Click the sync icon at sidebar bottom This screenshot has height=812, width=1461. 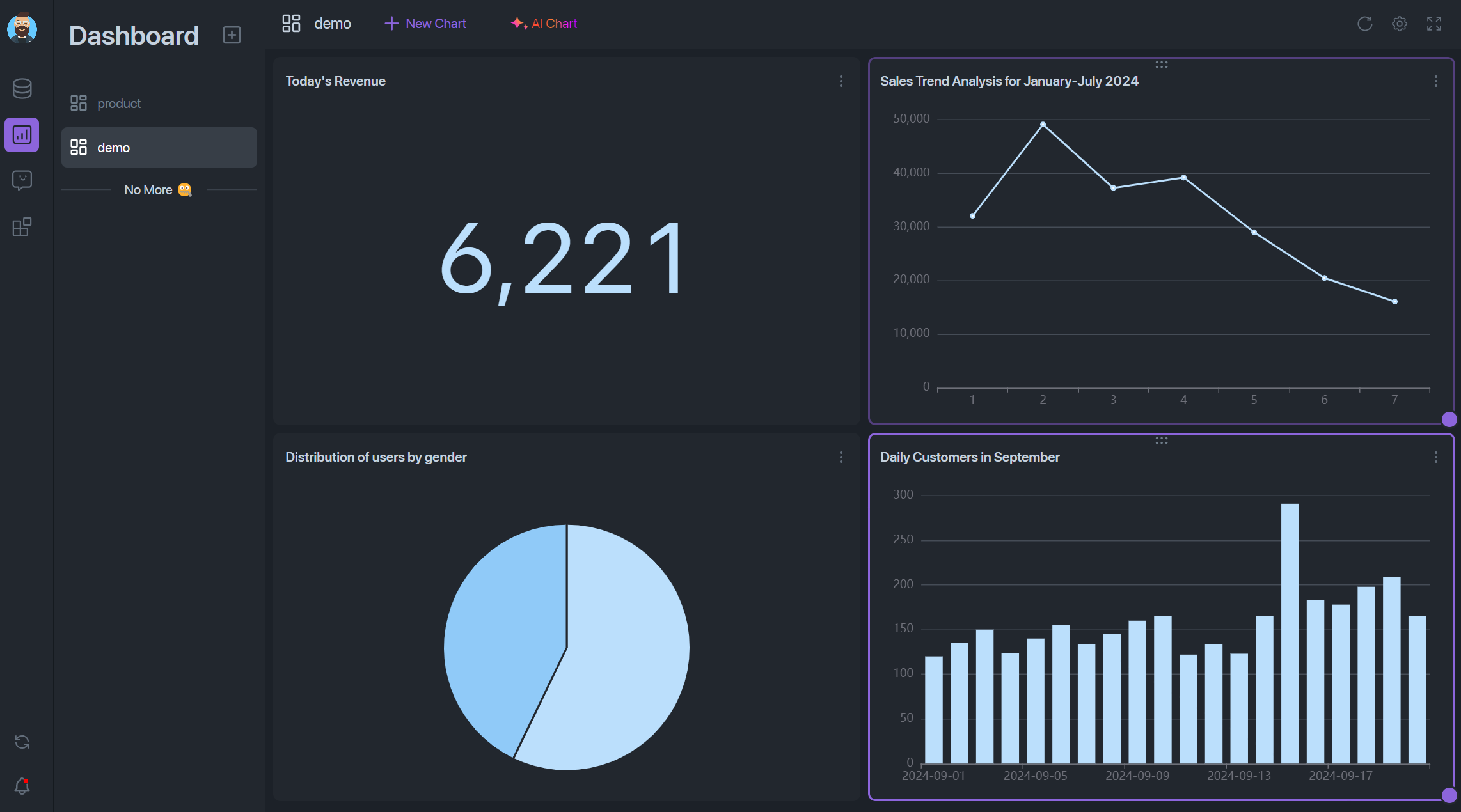coord(22,742)
